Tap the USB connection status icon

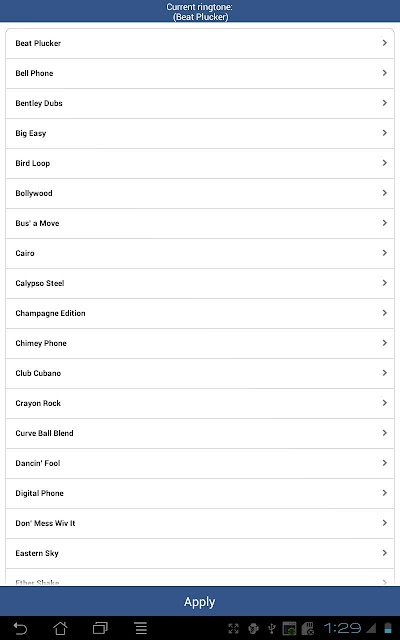point(271,629)
